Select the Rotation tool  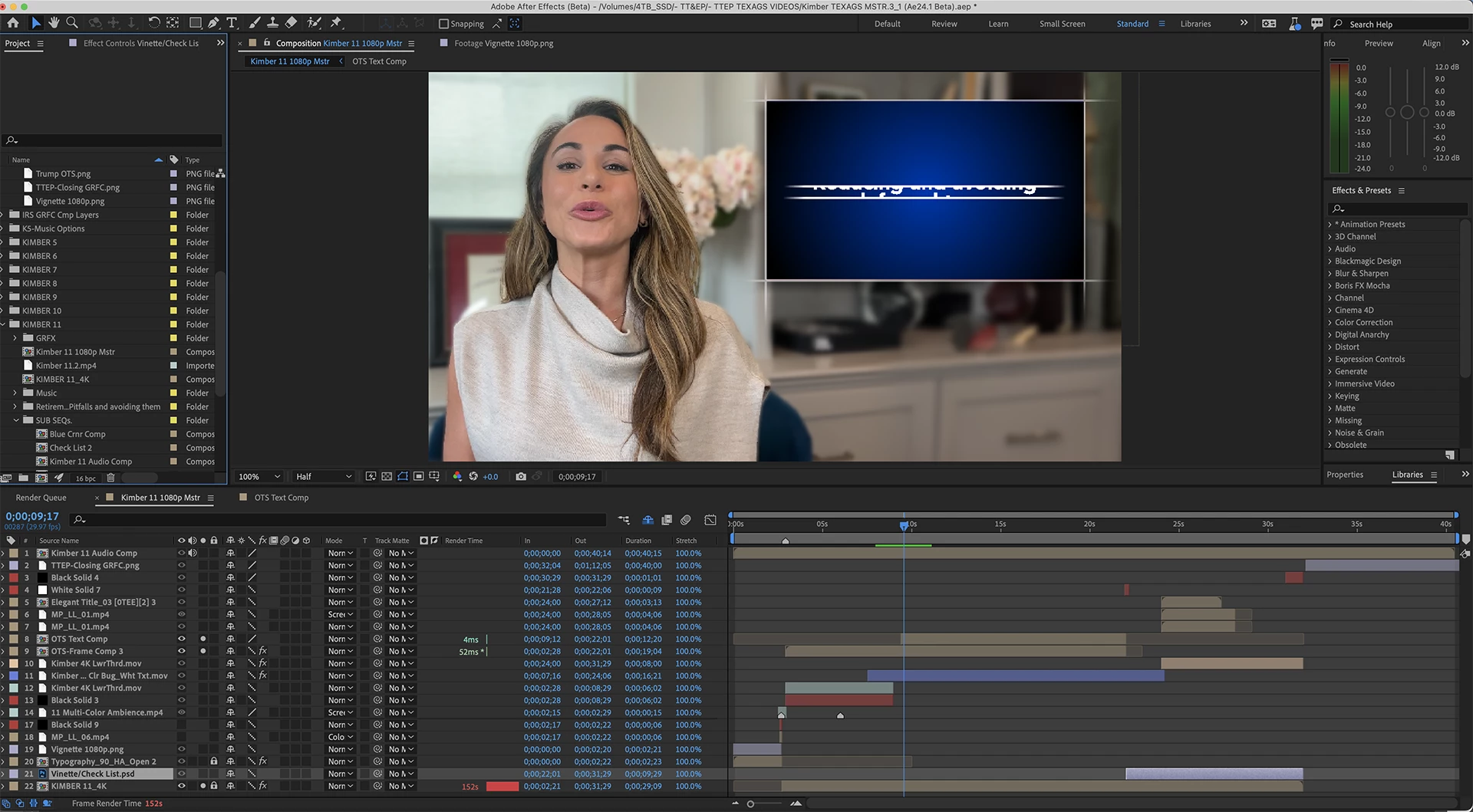(154, 23)
